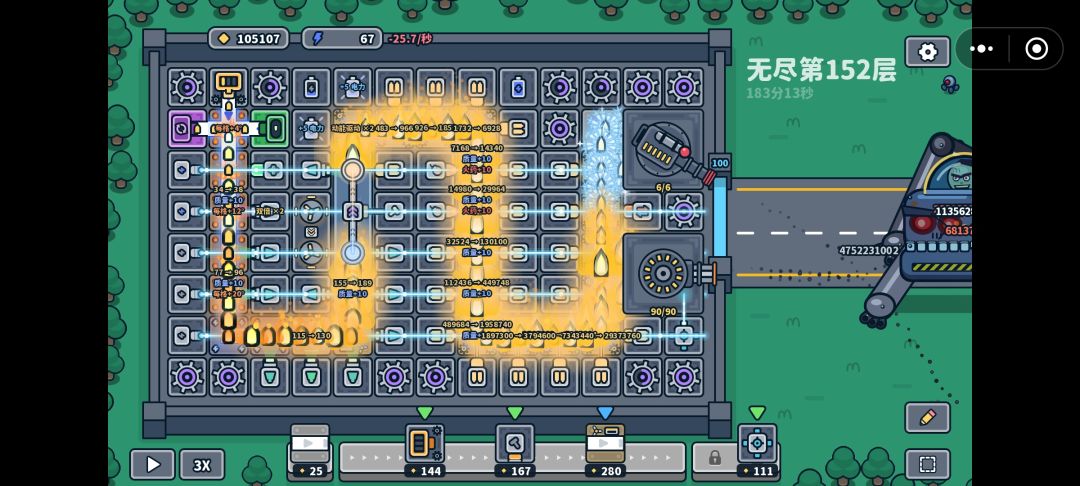Select the upper fan module tile
This screenshot has width=1080, height=486.
pos(311,211)
